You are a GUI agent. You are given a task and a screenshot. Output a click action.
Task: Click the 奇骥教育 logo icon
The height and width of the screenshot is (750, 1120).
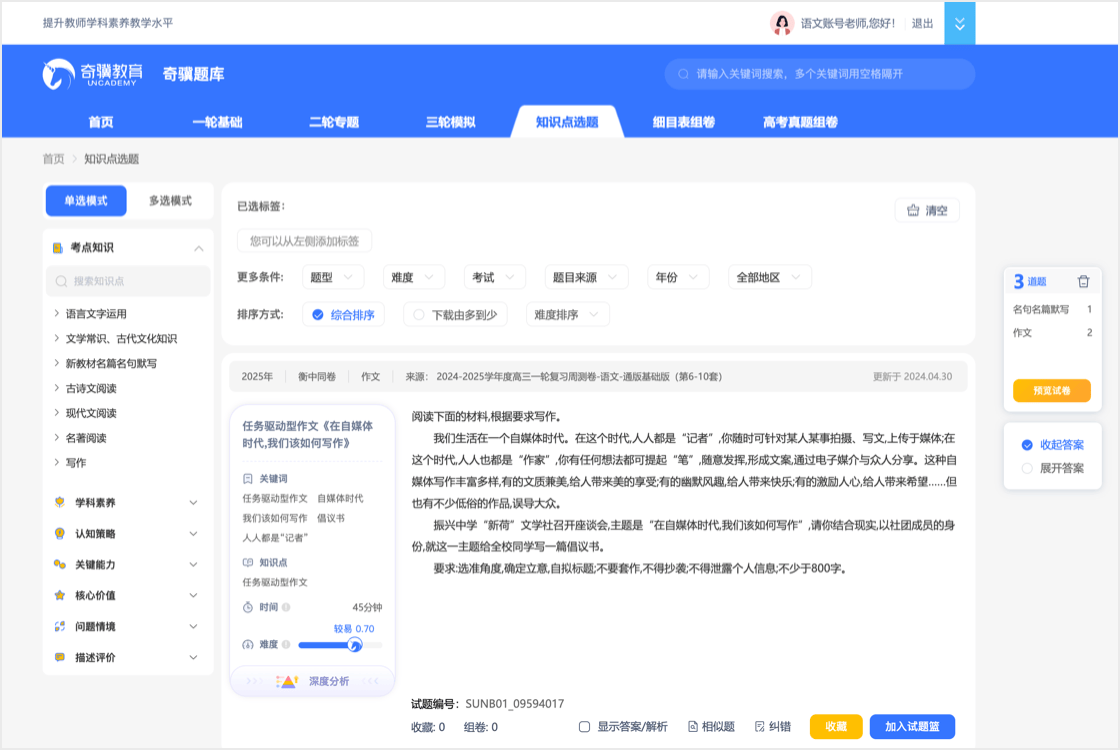tap(59, 74)
